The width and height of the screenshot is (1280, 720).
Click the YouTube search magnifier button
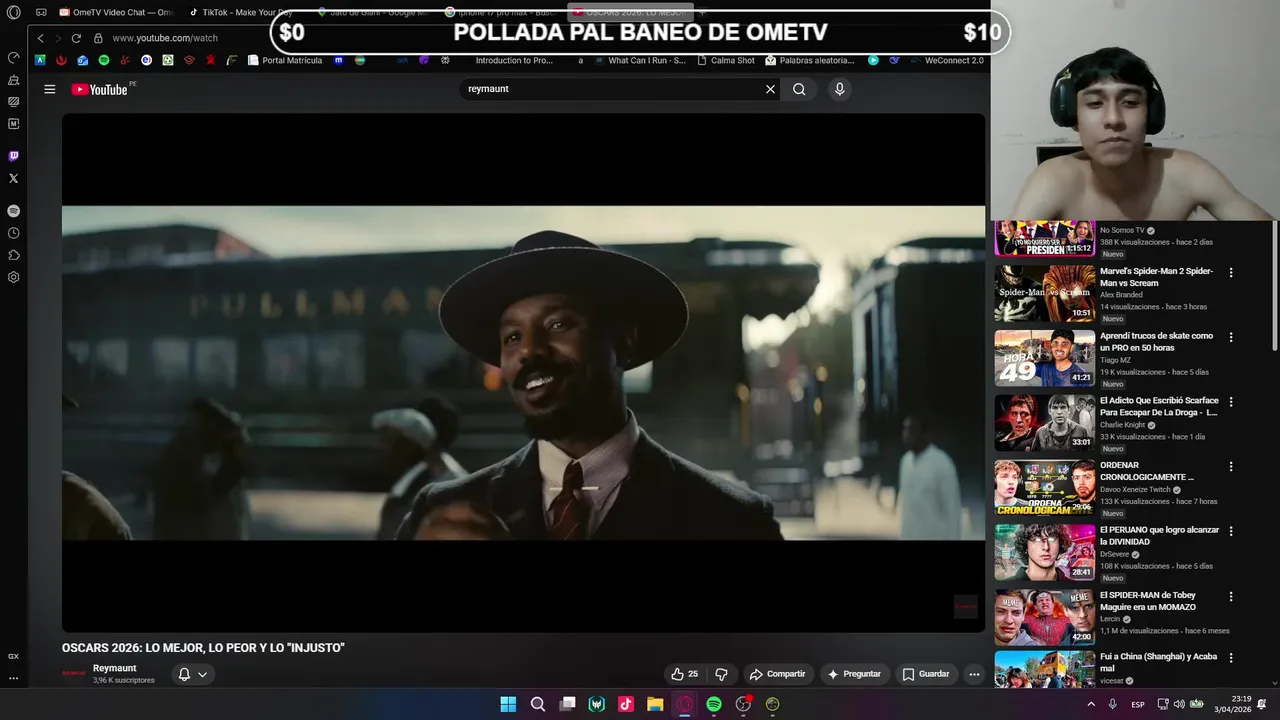coord(799,89)
